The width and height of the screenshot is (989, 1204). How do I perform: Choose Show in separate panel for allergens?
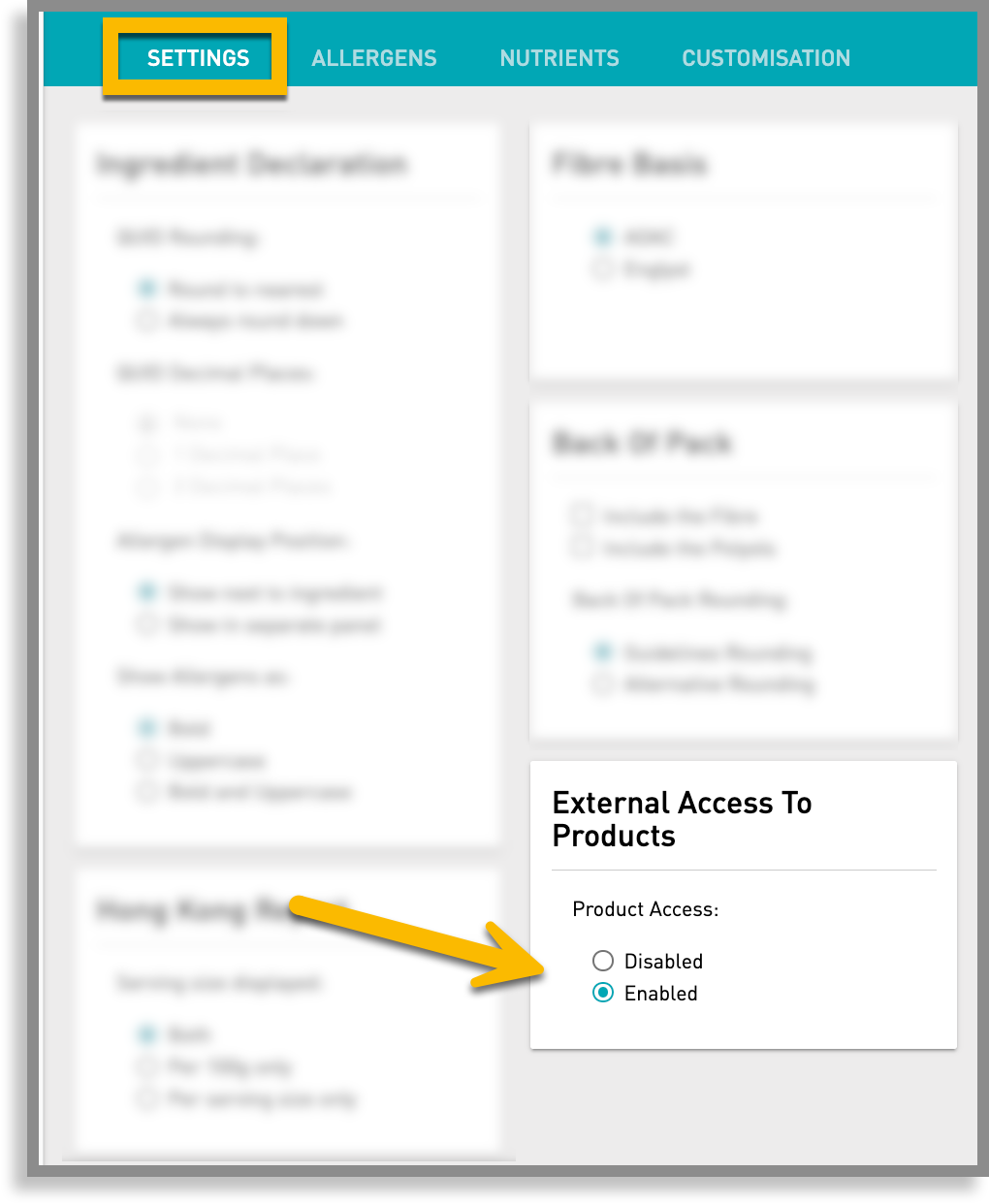(x=146, y=625)
